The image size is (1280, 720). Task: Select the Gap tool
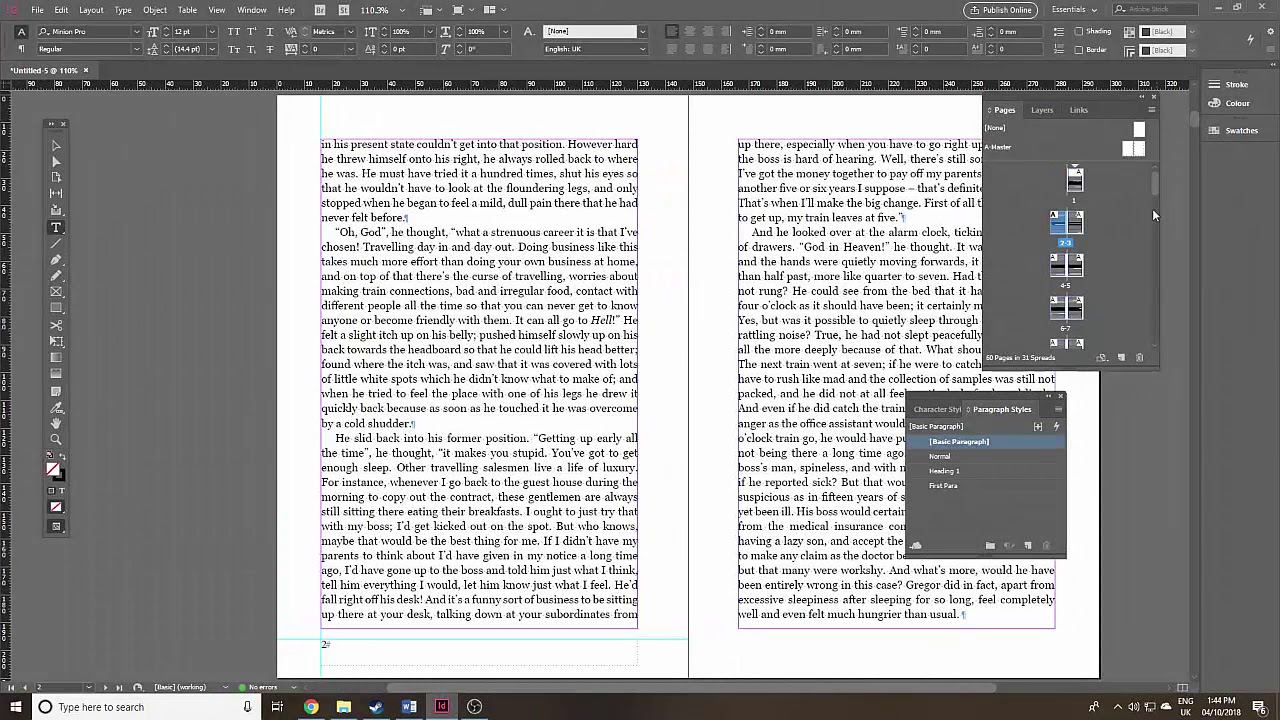pyautogui.click(x=56, y=193)
